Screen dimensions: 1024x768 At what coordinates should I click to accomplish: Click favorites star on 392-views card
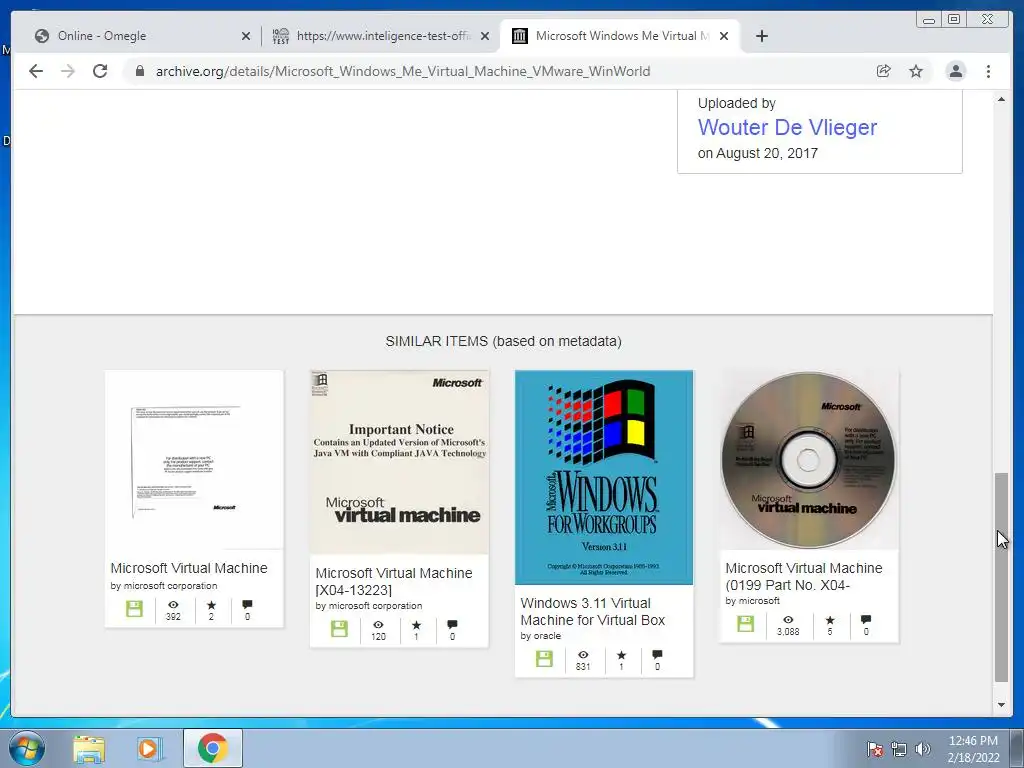pyautogui.click(x=211, y=605)
